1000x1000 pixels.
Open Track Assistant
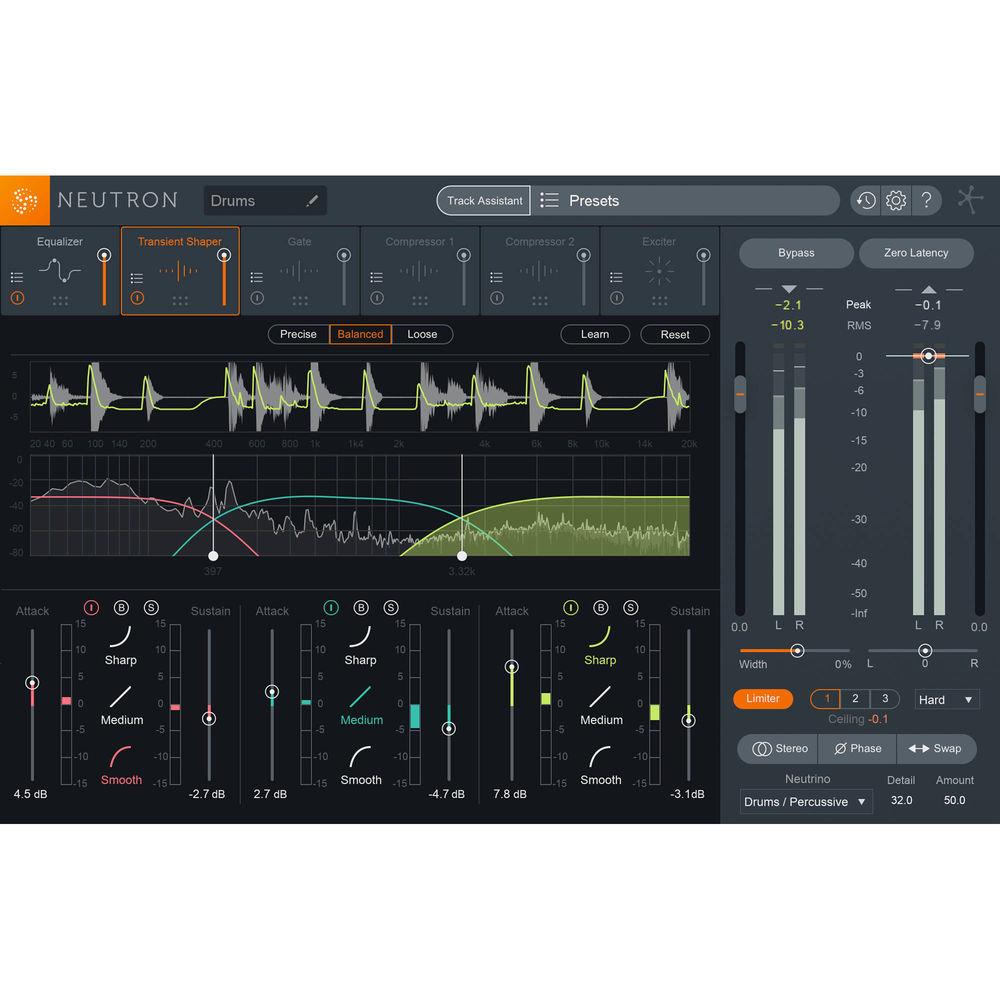pyautogui.click(x=483, y=200)
